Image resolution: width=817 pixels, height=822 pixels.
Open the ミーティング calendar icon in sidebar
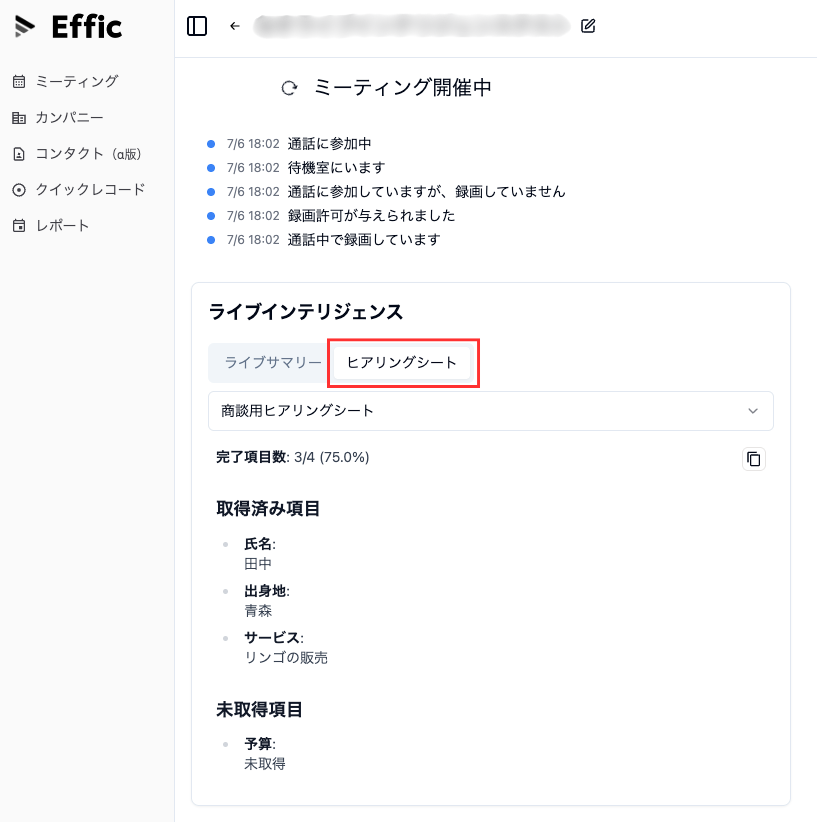click(19, 81)
